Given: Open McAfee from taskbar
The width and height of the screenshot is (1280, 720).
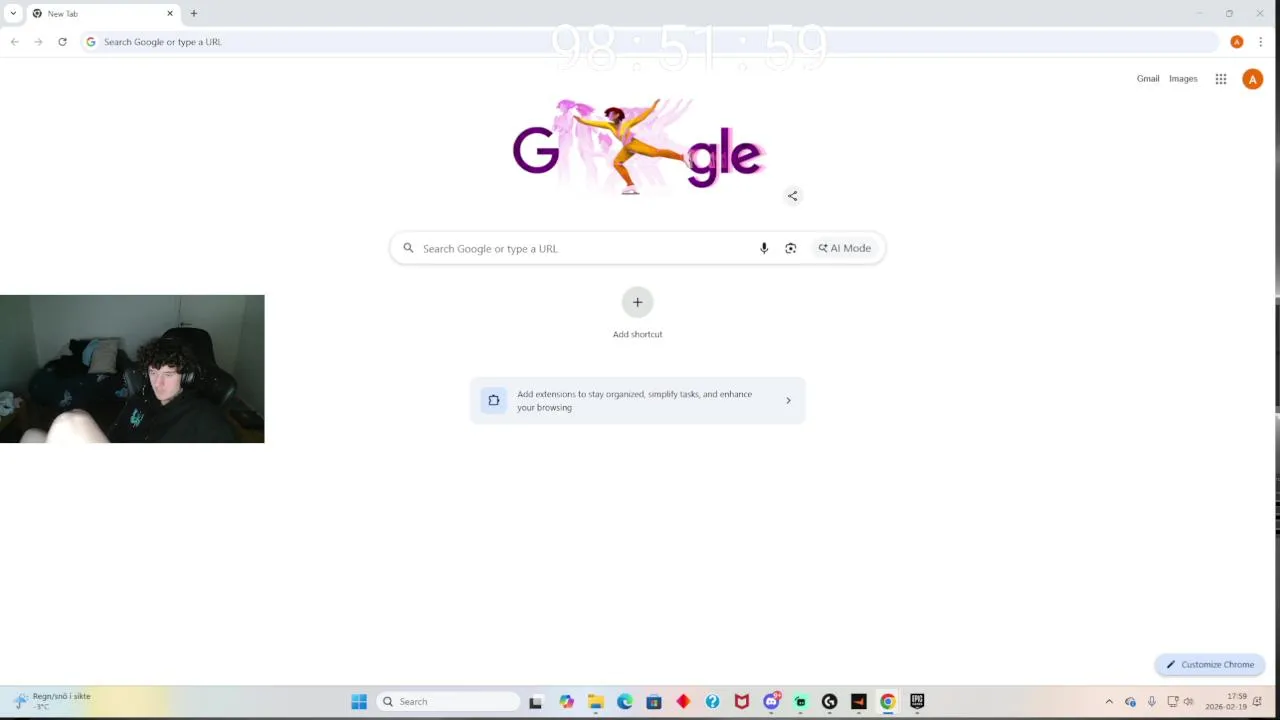Looking at the screenshot, I should (x=742, y=702).
